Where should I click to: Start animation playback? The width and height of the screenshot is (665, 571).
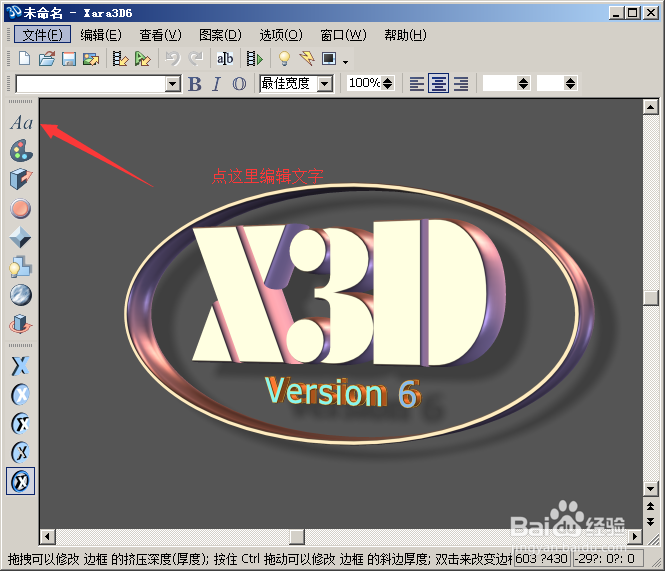255,58
